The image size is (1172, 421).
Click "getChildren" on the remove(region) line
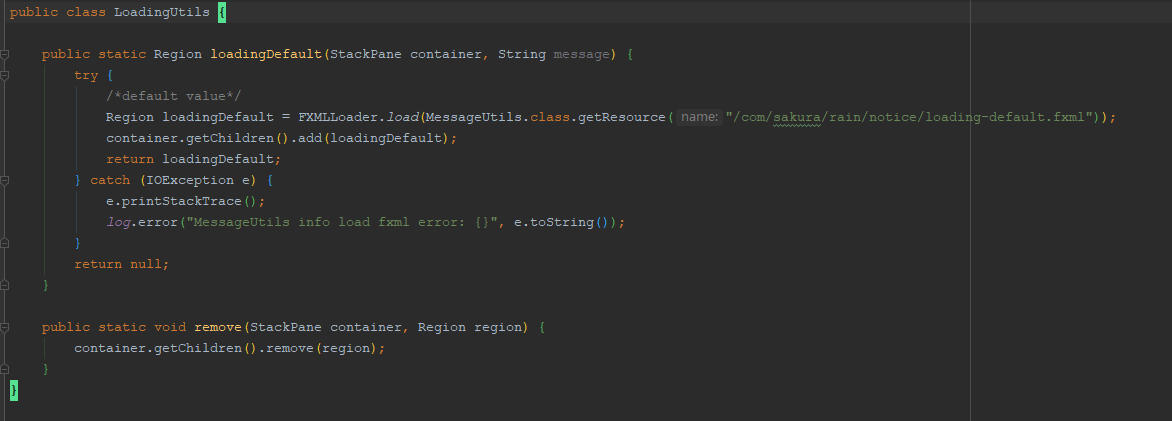[197, 348]
